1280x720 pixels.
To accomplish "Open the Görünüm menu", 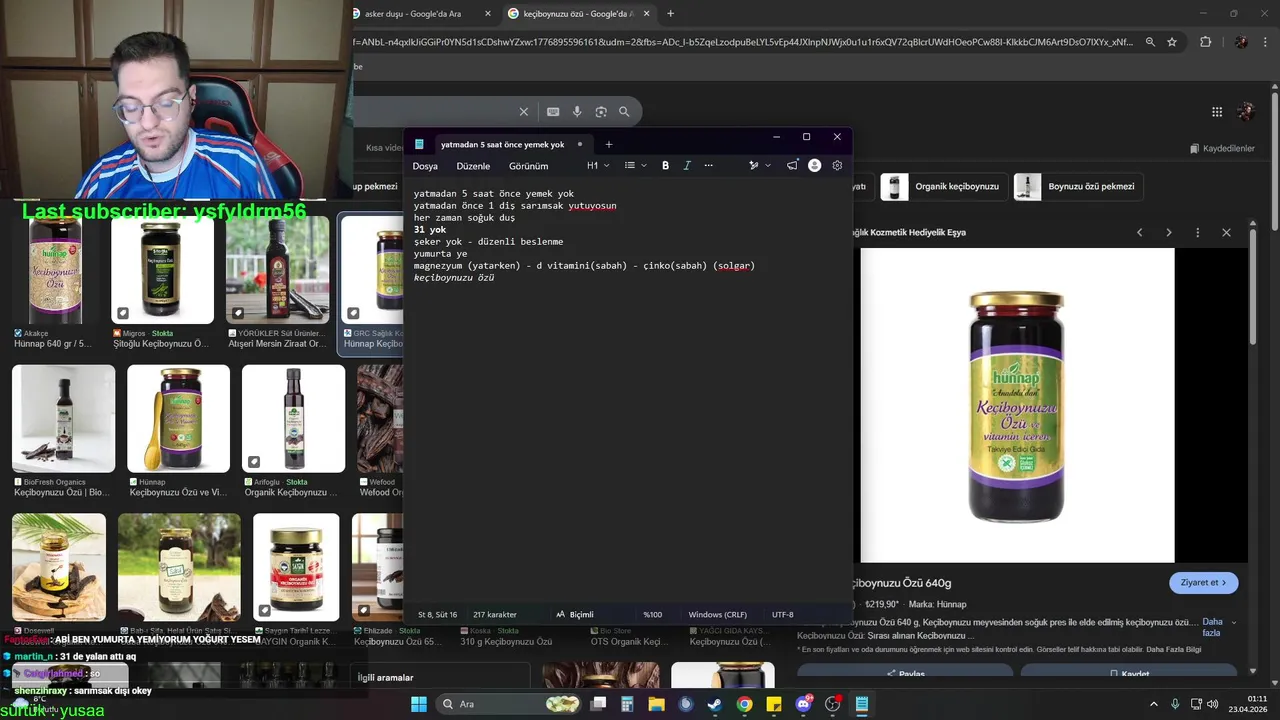I will coord(528,166).
